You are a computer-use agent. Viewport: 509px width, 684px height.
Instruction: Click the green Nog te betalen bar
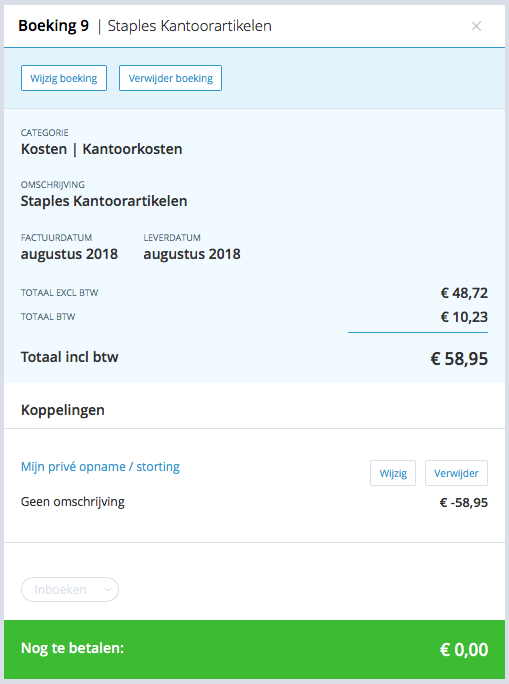[x=254, y=649]
